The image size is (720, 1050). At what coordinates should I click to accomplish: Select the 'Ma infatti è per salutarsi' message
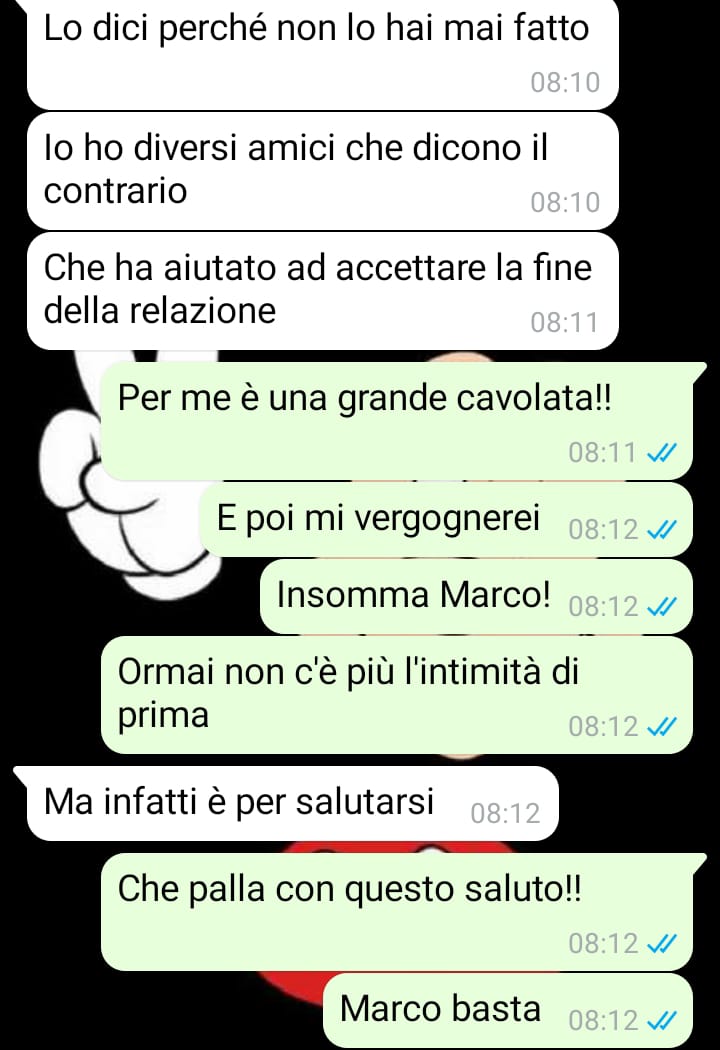[x=292, y=804]
